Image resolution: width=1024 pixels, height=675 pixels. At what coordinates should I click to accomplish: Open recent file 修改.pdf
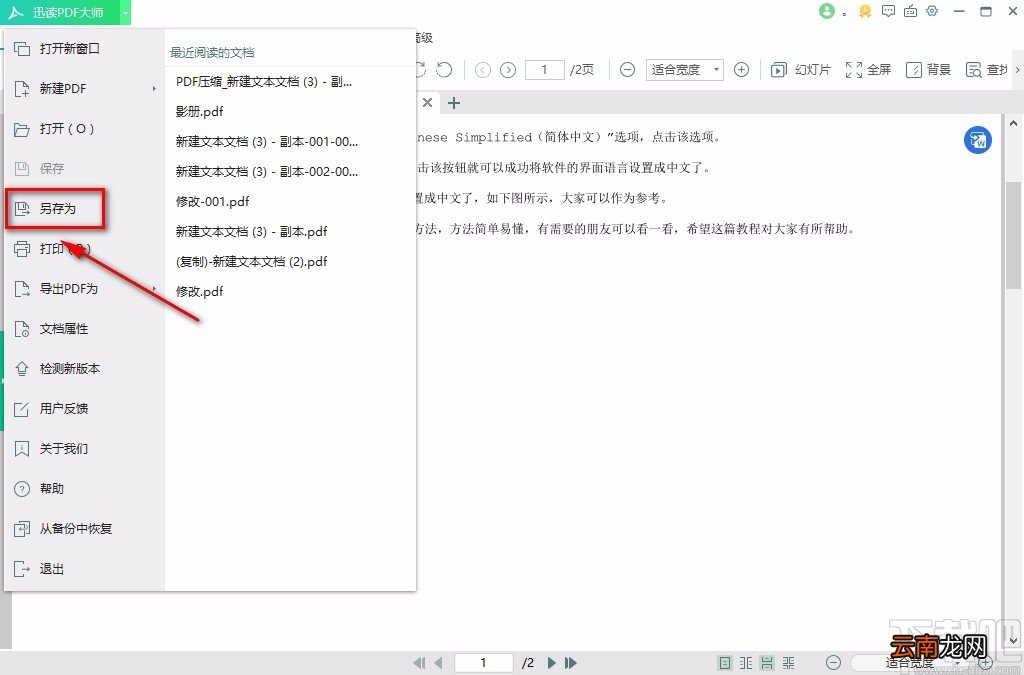199,292
